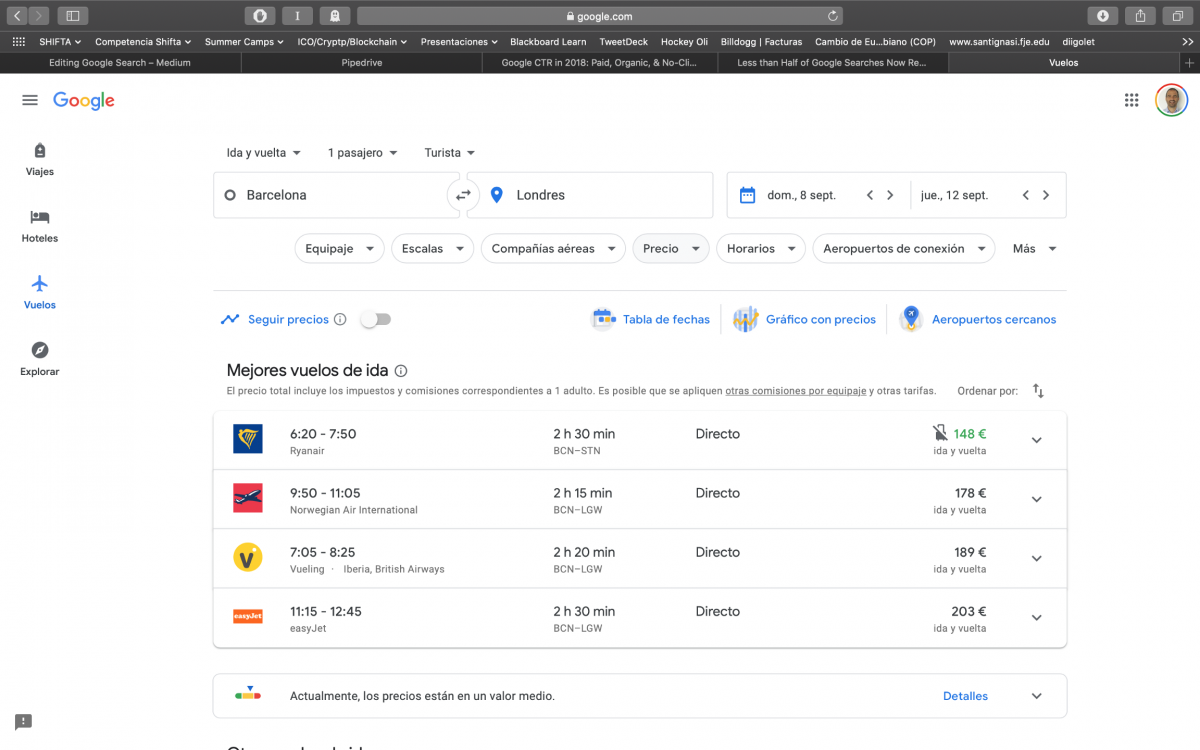Viewport: 1200px width, 750px height.
Task: Open the Precio filter
Action: click(671, 249)
